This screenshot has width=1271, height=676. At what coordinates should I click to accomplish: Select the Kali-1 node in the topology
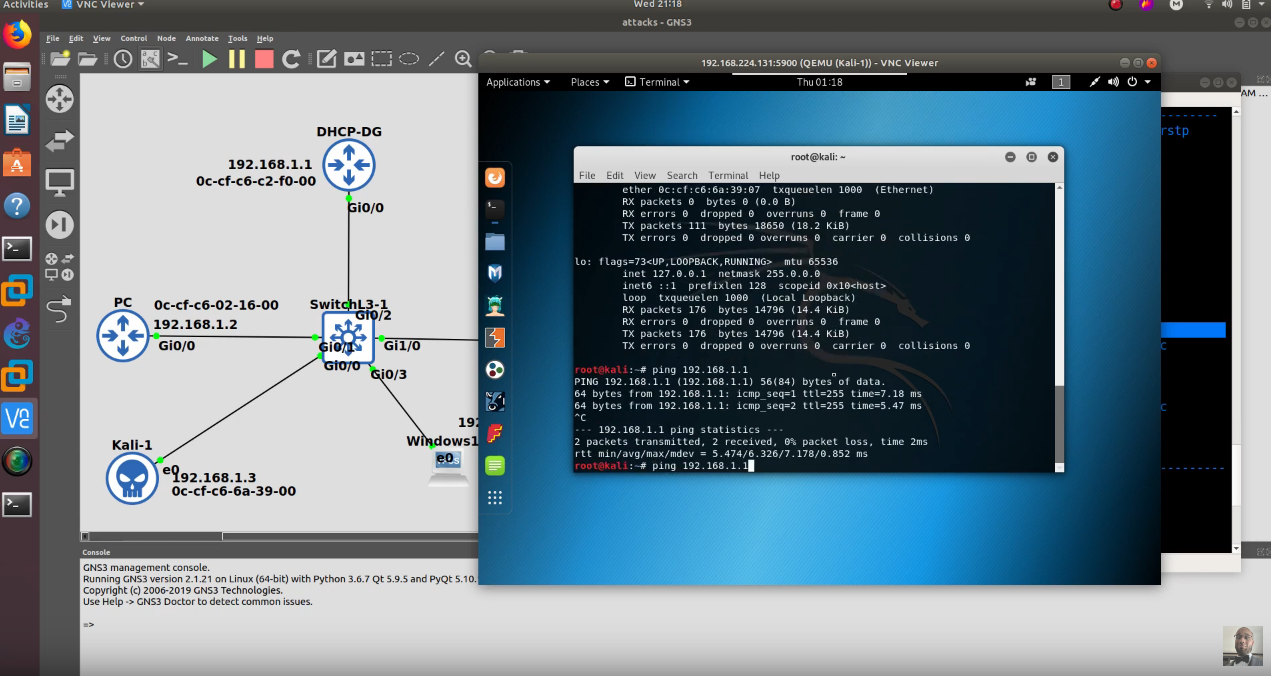131,477
